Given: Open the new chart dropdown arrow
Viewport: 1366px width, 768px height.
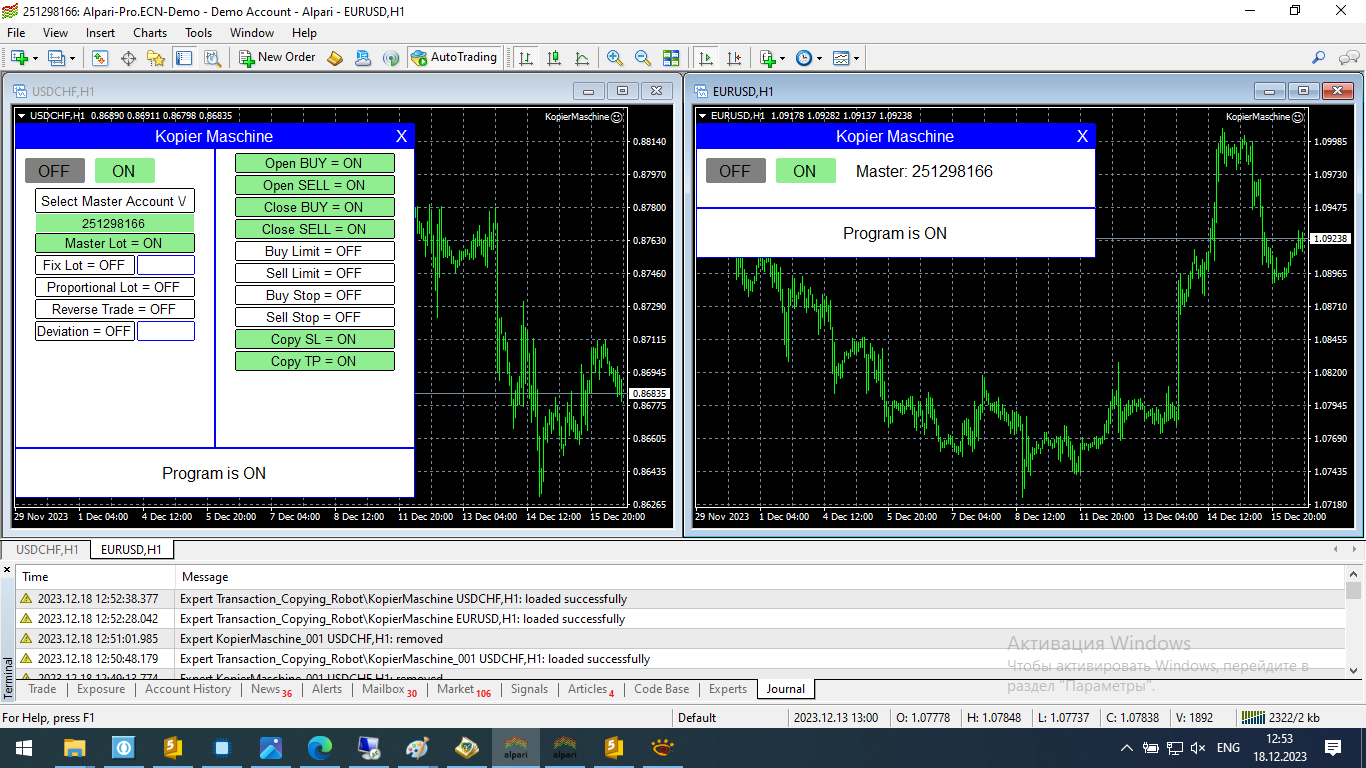Looking at the screenshot, I should click(x=35, y=58).
